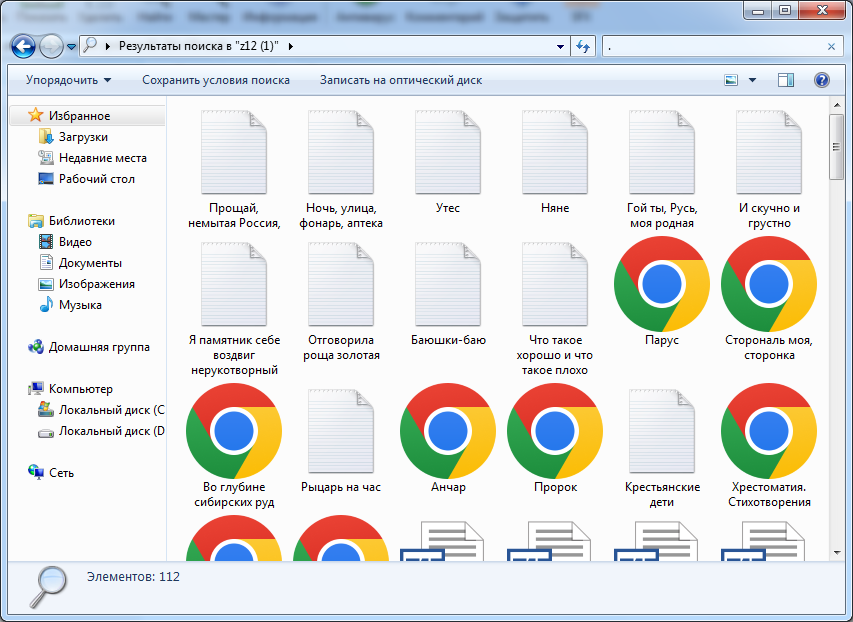Click Записать на оптический диск
The image size is (853, 622).
[x=401, y=80]
